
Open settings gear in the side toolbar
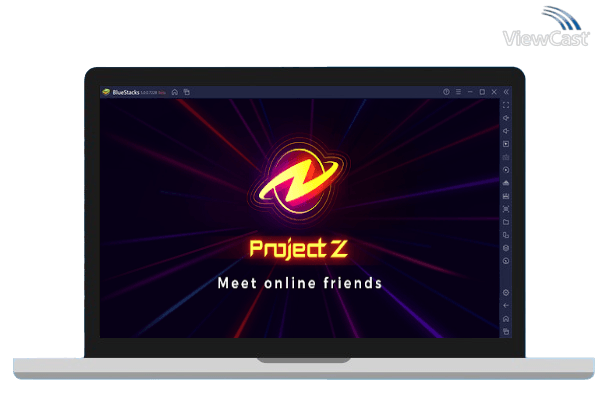point(506,293)
